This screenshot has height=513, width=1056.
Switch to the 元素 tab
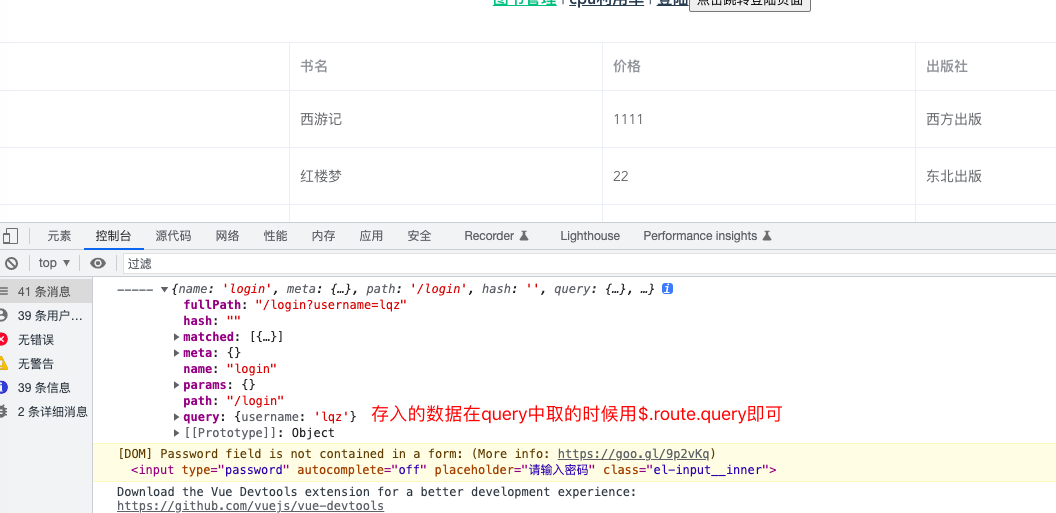(x=59, y=236)
